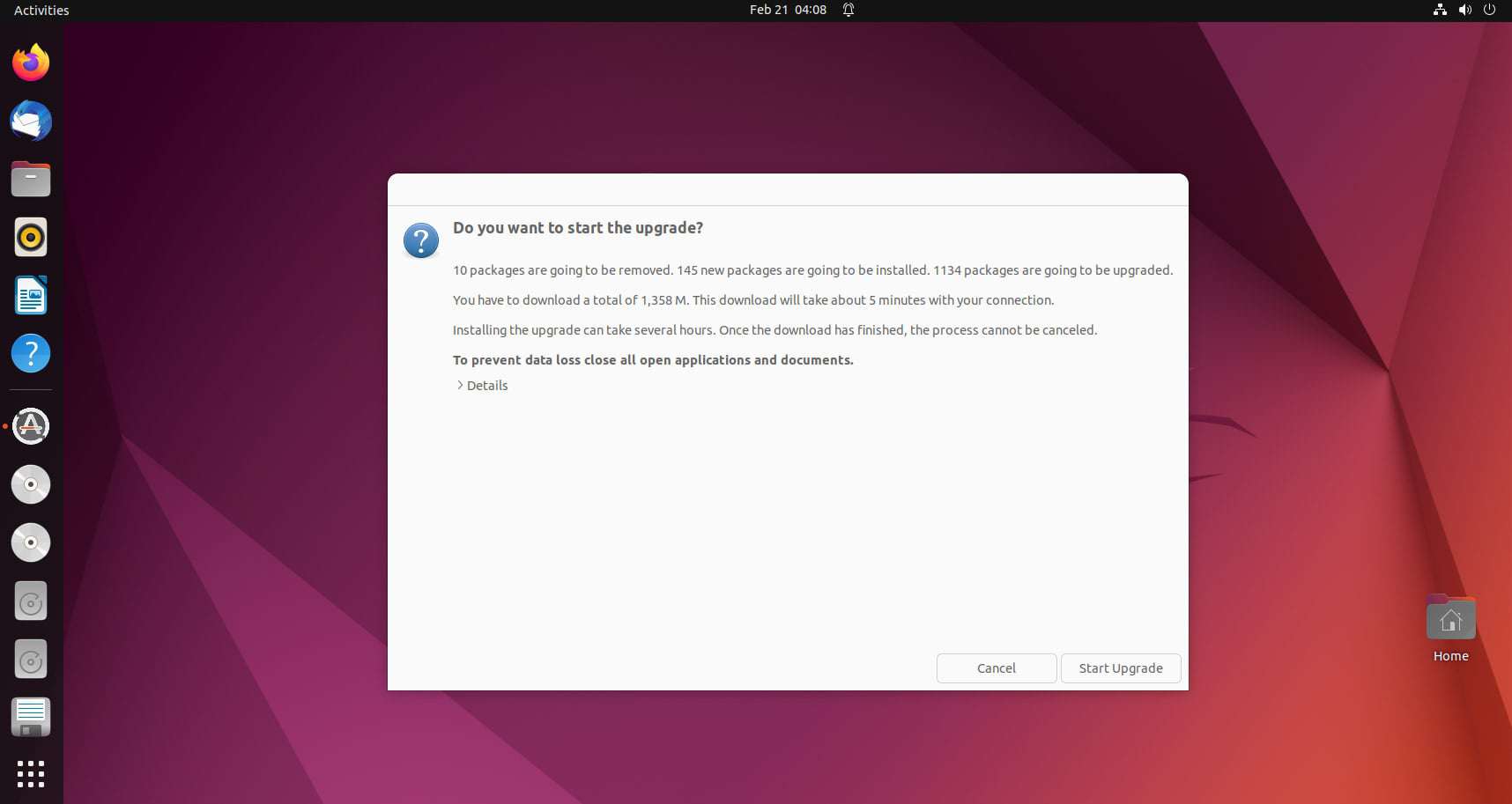Image resolution: width=1512 pixels, height=804 pixels.
Task: Click Start Upgrade
Action: point(1120,668)
